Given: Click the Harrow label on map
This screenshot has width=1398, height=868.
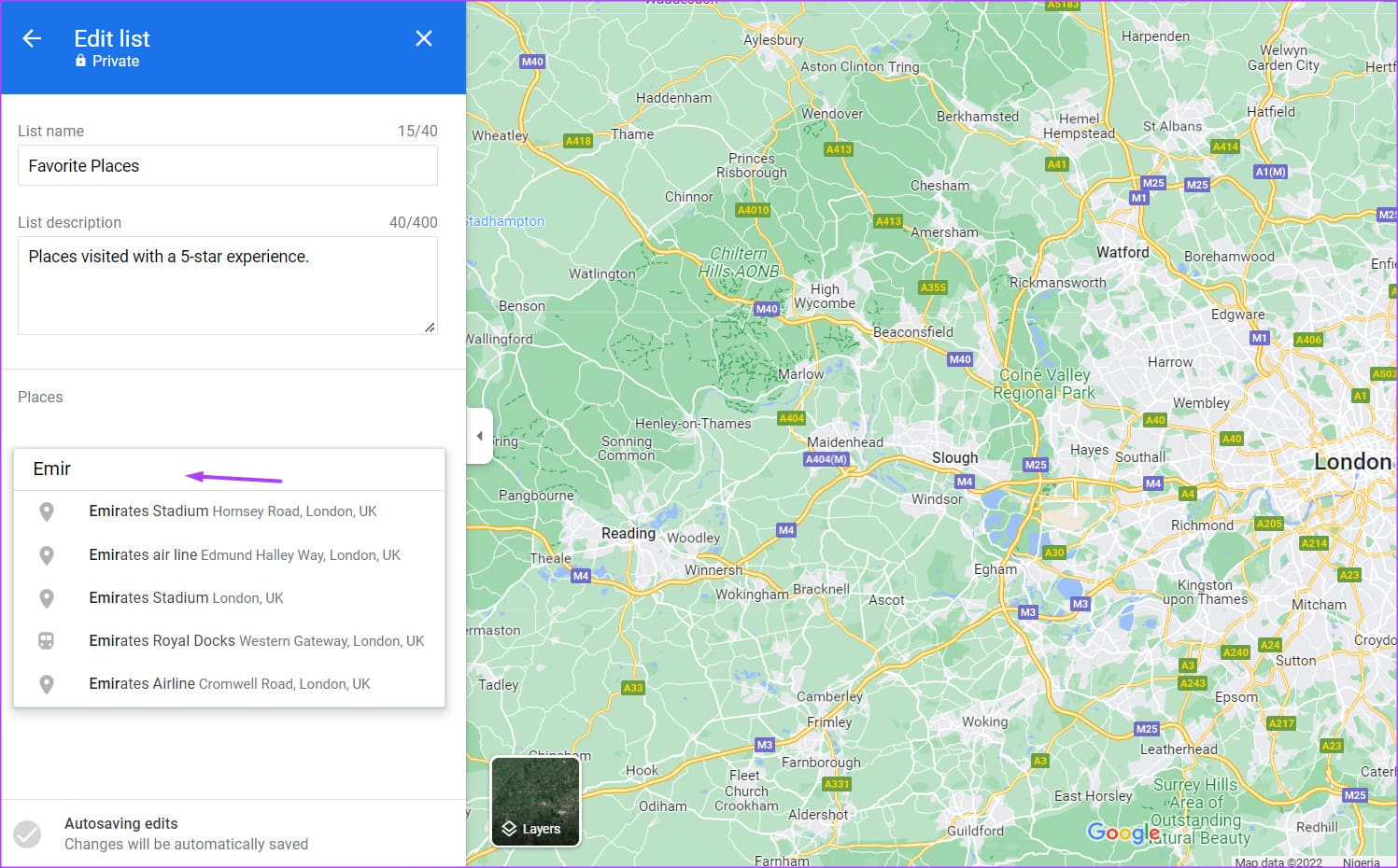Looking at the screenshot, I should [x=1170, y=362].
